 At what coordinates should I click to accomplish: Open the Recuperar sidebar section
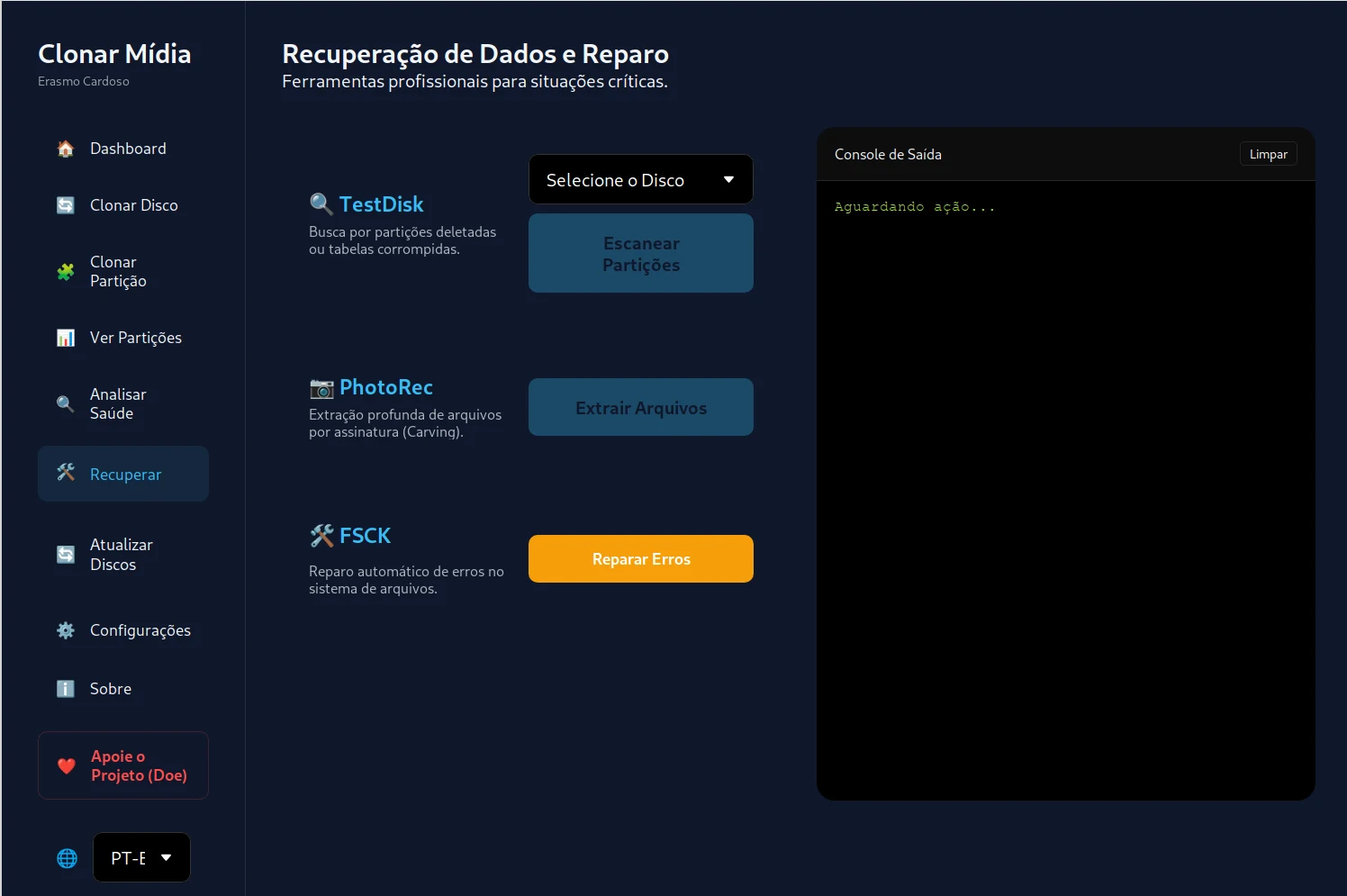(x=123, y=474)
